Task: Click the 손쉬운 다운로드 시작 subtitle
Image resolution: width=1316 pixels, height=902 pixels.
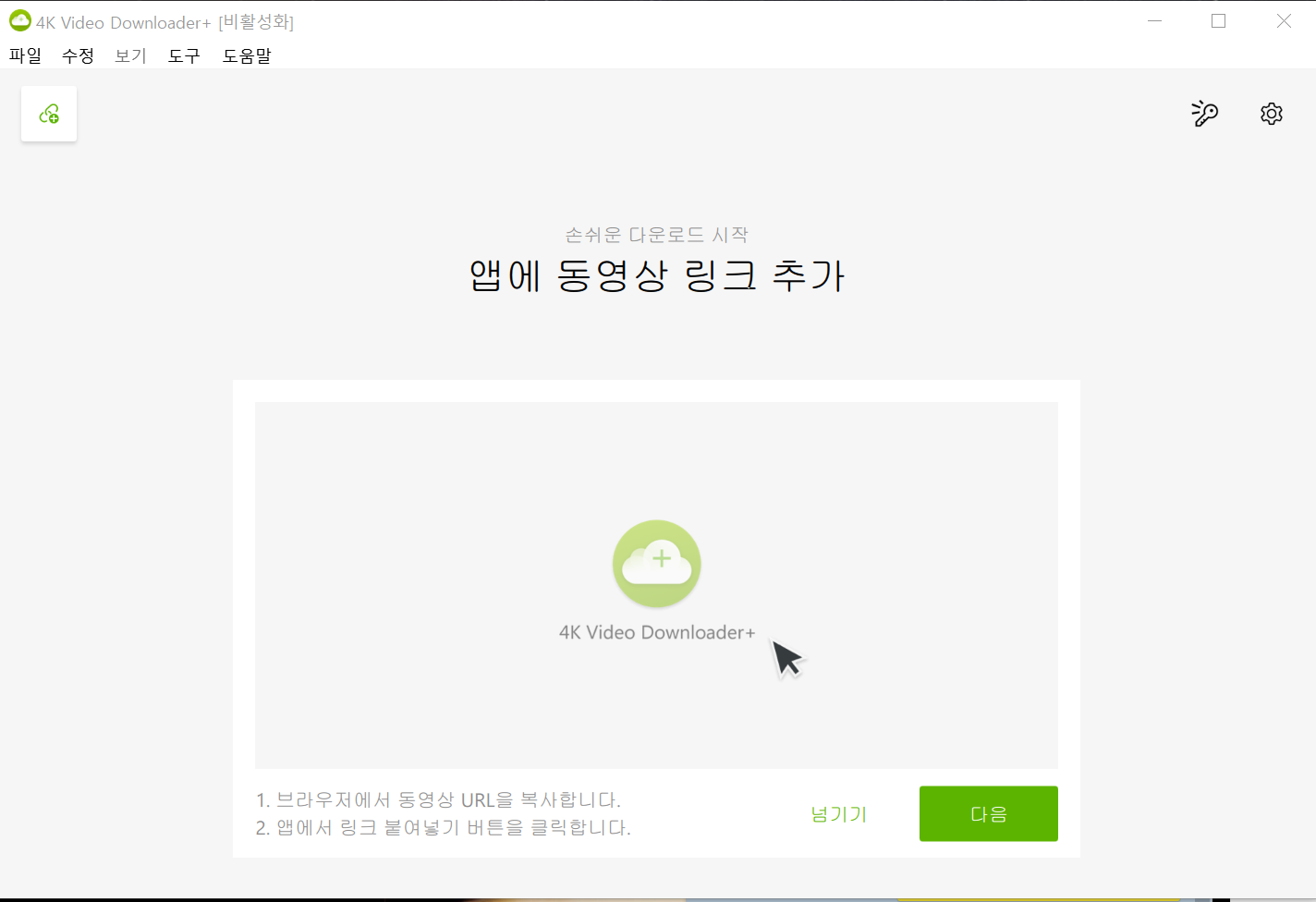Action: pos(657,235)
